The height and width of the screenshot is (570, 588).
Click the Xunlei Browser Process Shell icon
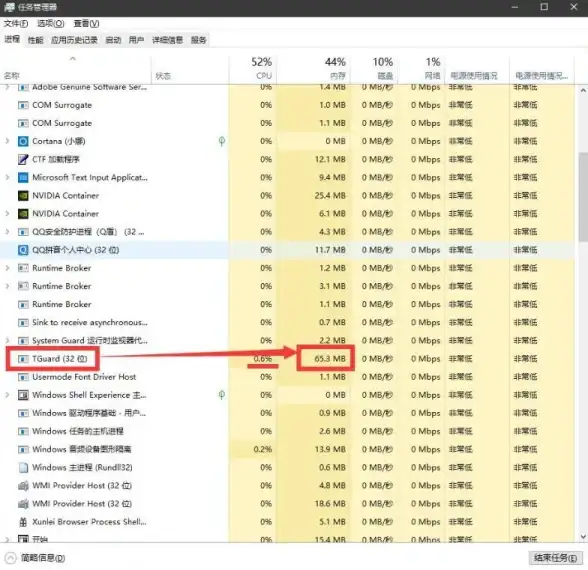[x=23, y=522]
